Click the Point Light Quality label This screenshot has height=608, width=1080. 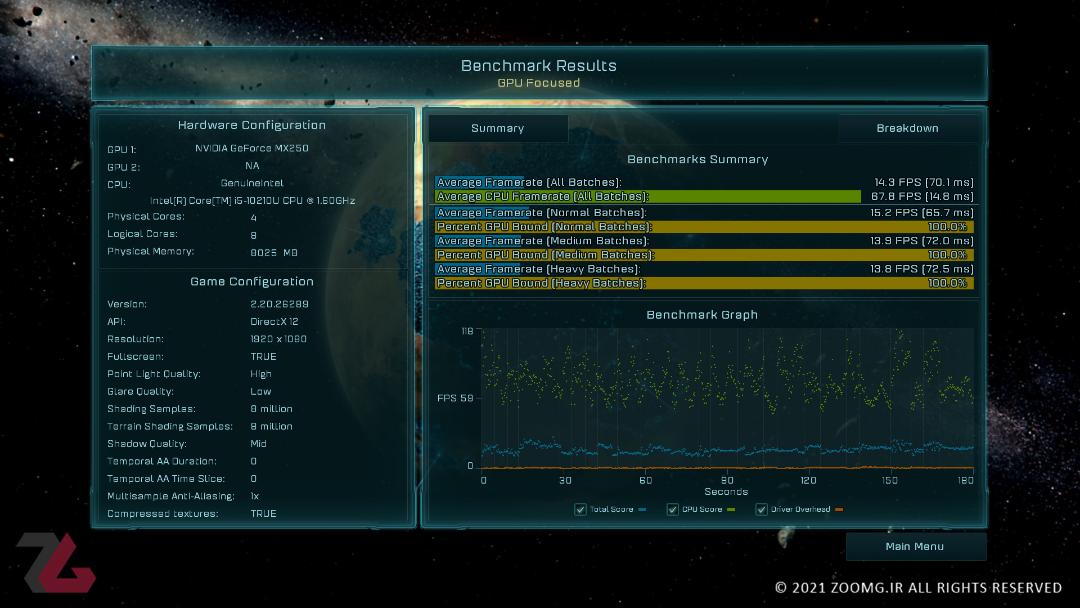(x=154, y=374)
